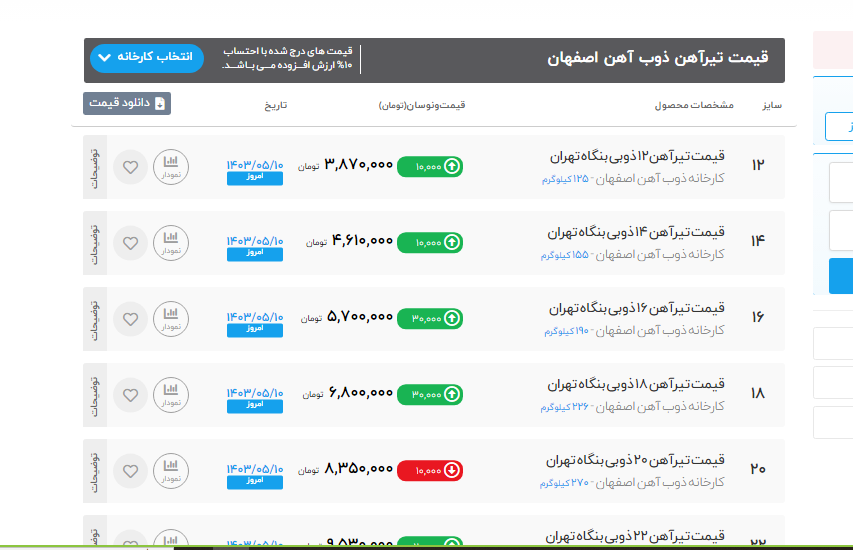Open chart for size 12 beam

171,166
